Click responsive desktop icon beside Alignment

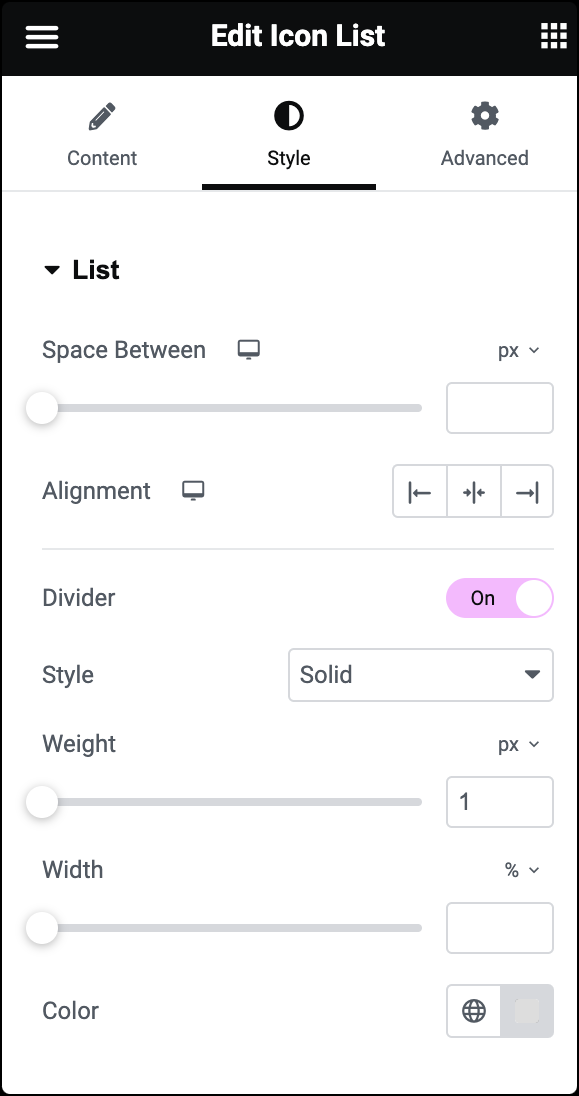[x=193, y=491]
